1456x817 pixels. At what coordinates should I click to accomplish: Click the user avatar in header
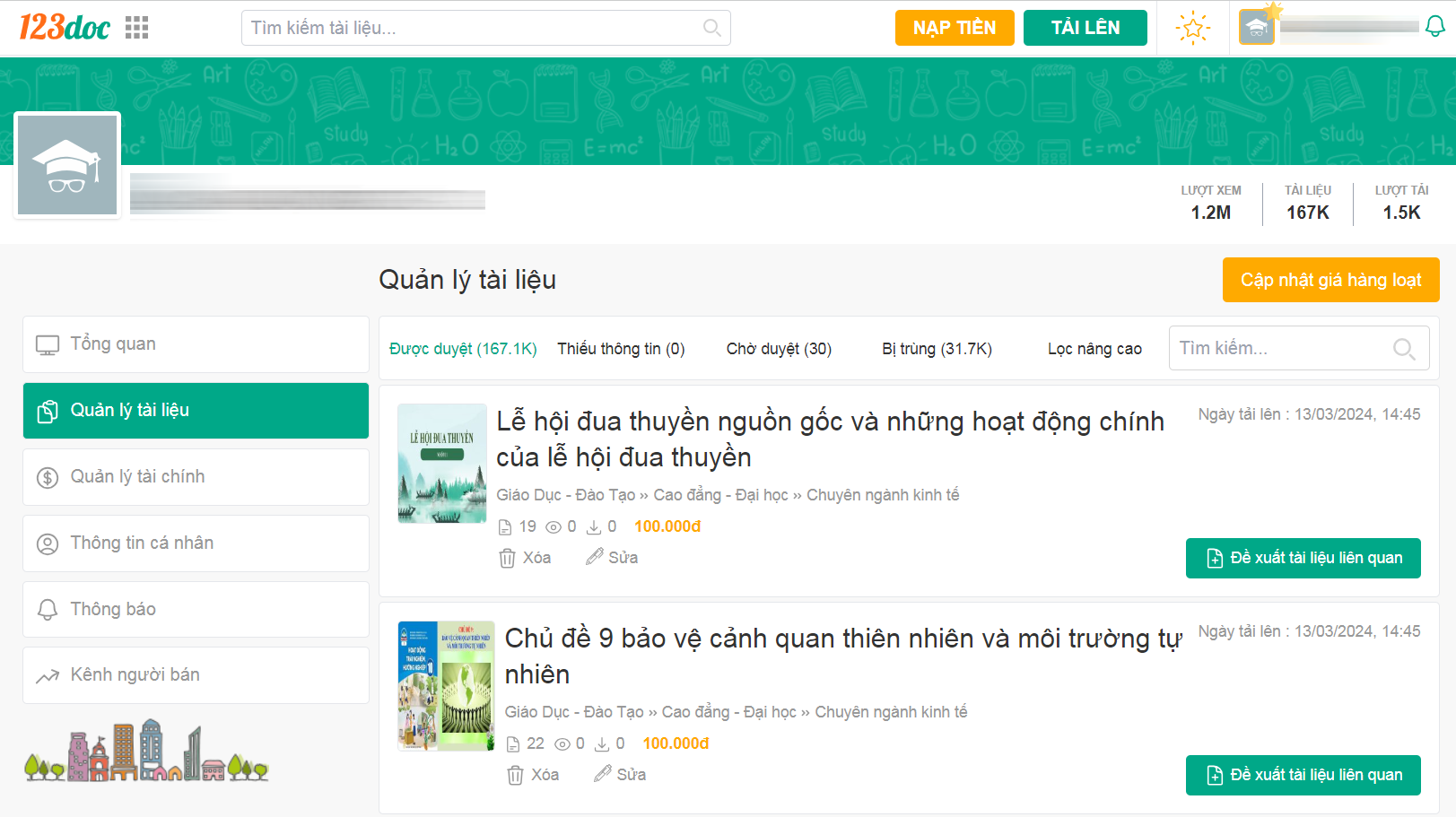tap(1256, 28)
